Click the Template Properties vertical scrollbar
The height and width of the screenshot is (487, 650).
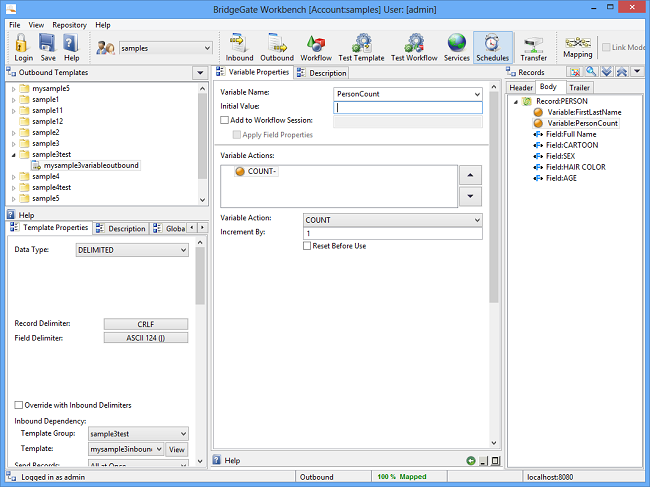coord(200,276)
